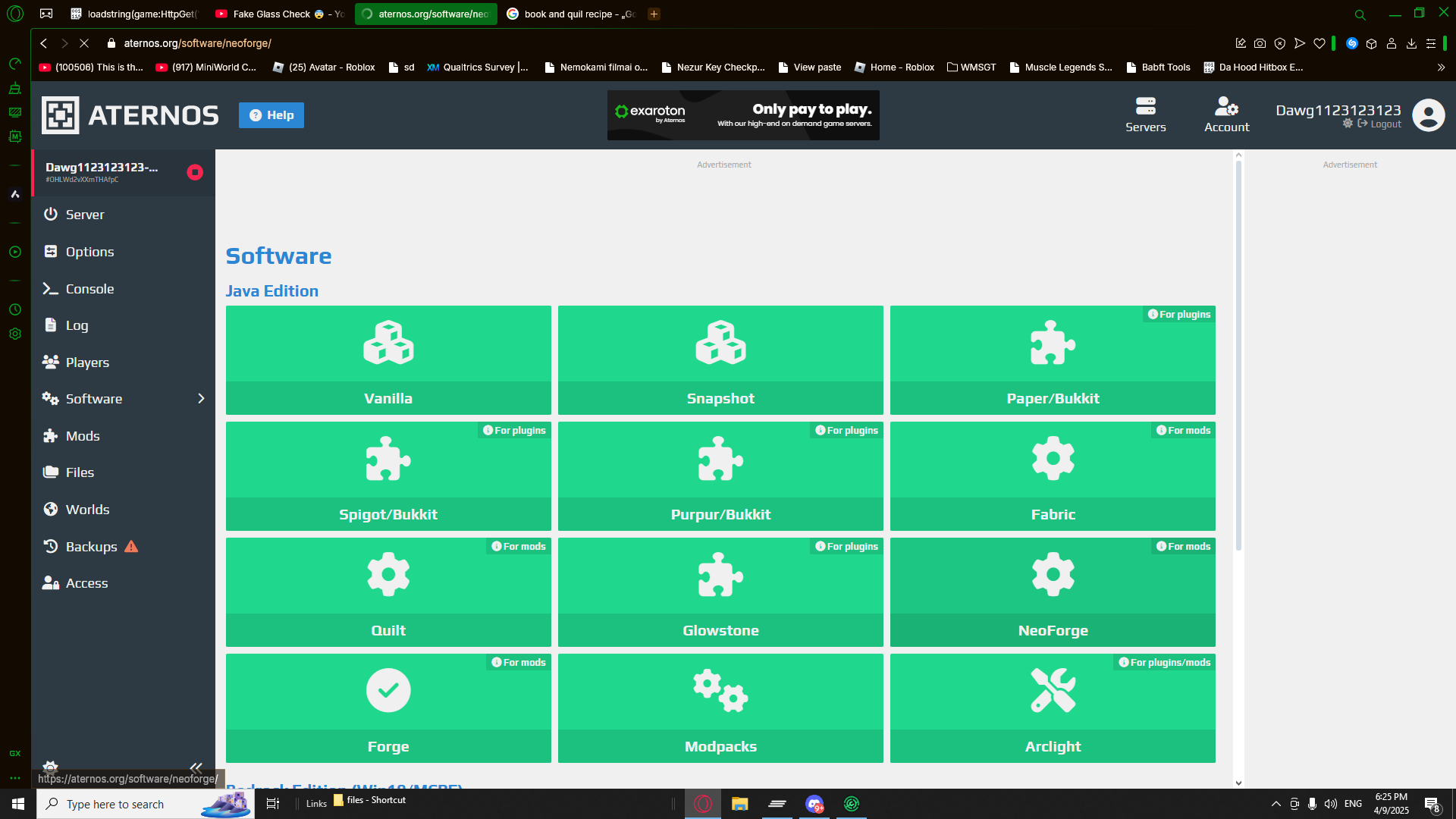The width and height of the screenshot is (1456, 819).
Task: Select the Snapshot software tile
Action: click(720, 360)
